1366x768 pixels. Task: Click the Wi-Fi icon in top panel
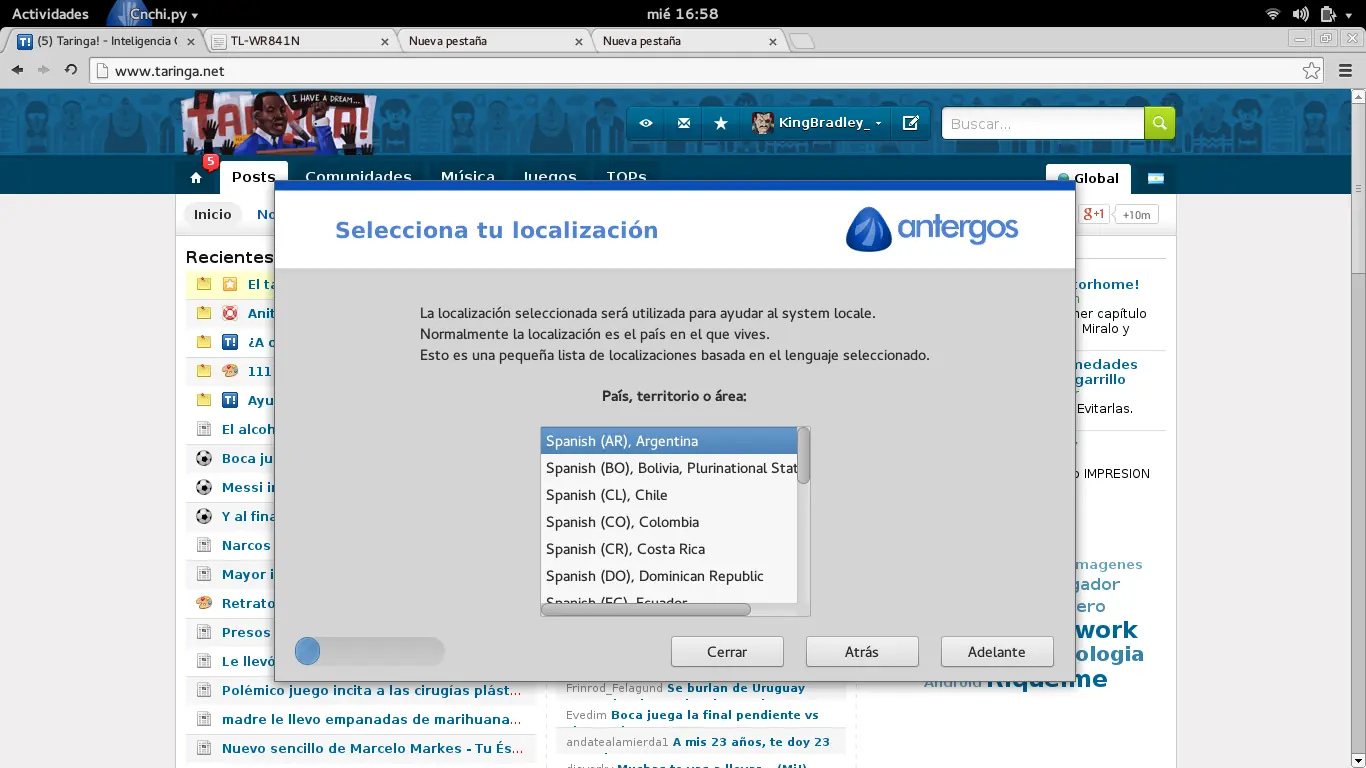coord(1273,14)
